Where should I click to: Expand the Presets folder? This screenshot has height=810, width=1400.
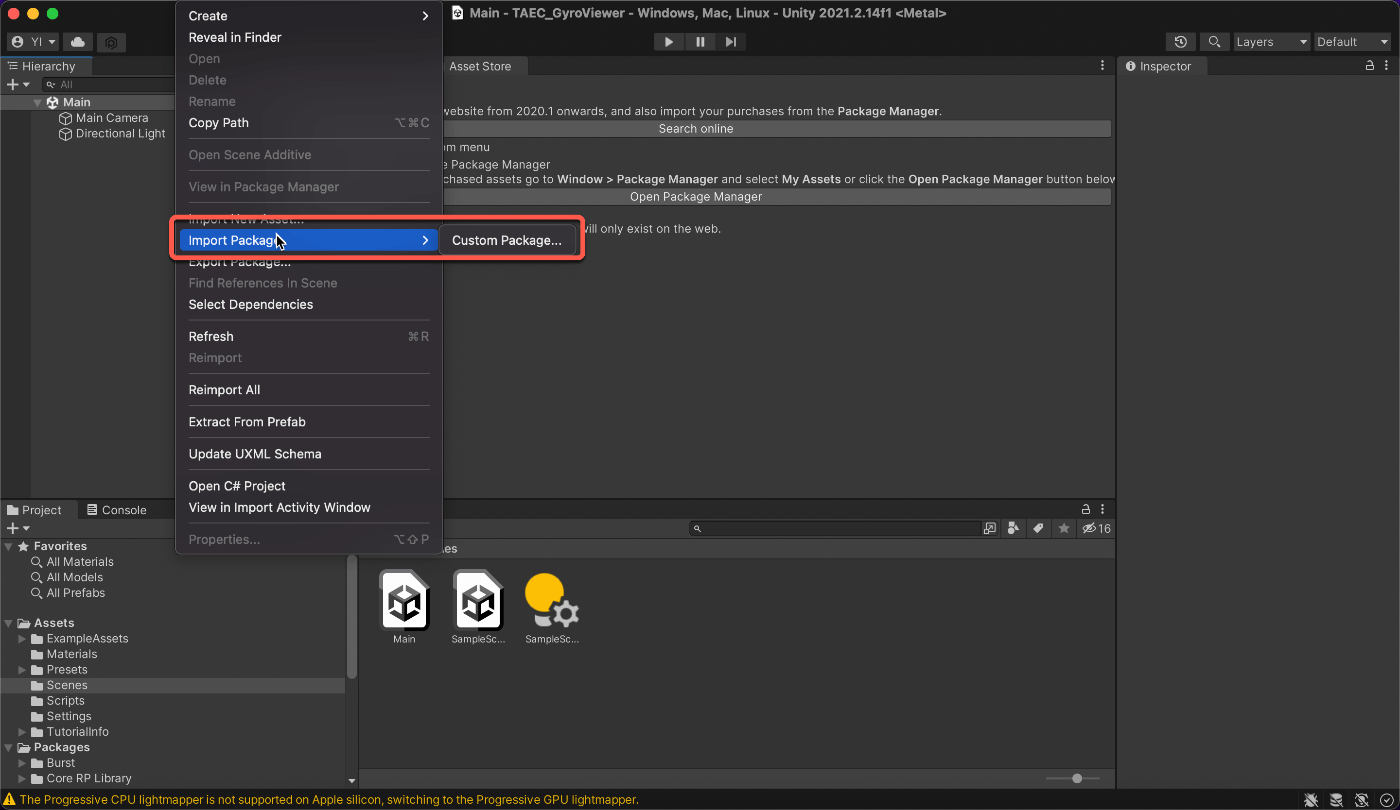click(x=23, y=670)
